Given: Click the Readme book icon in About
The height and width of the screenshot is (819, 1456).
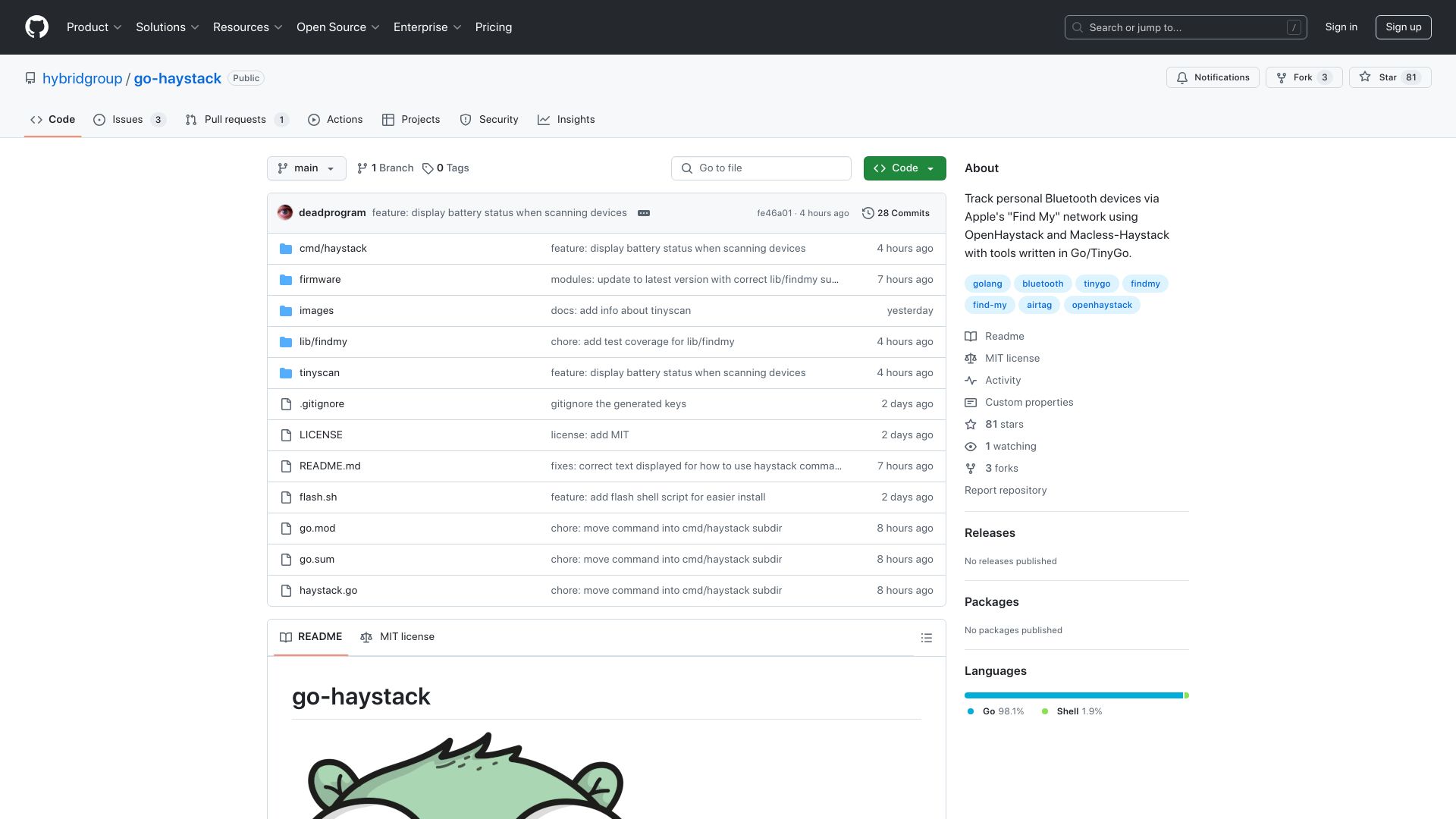Looking at the screenshot, I should [x=971, y=337].
